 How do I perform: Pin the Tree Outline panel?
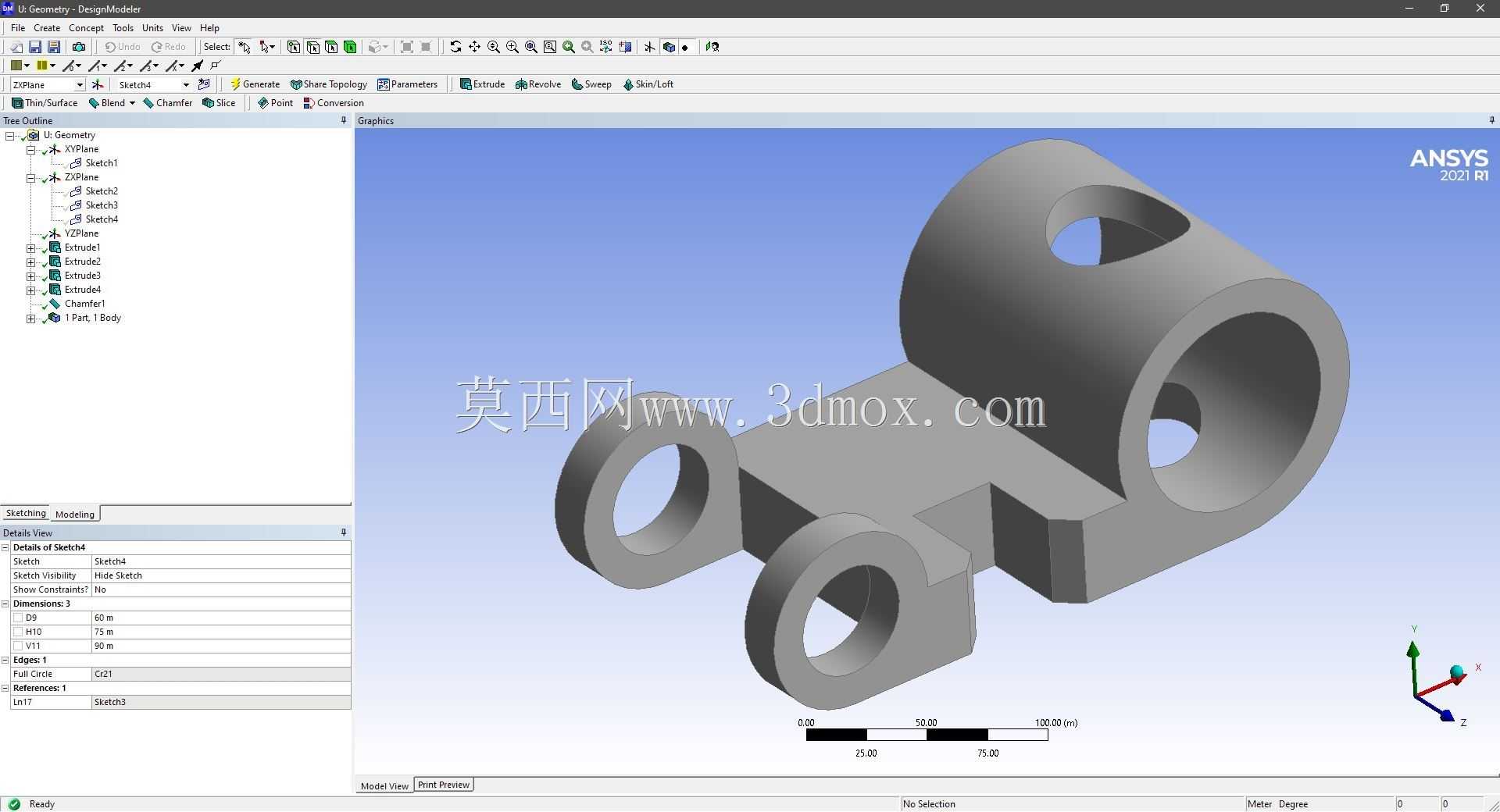[344, 120]
